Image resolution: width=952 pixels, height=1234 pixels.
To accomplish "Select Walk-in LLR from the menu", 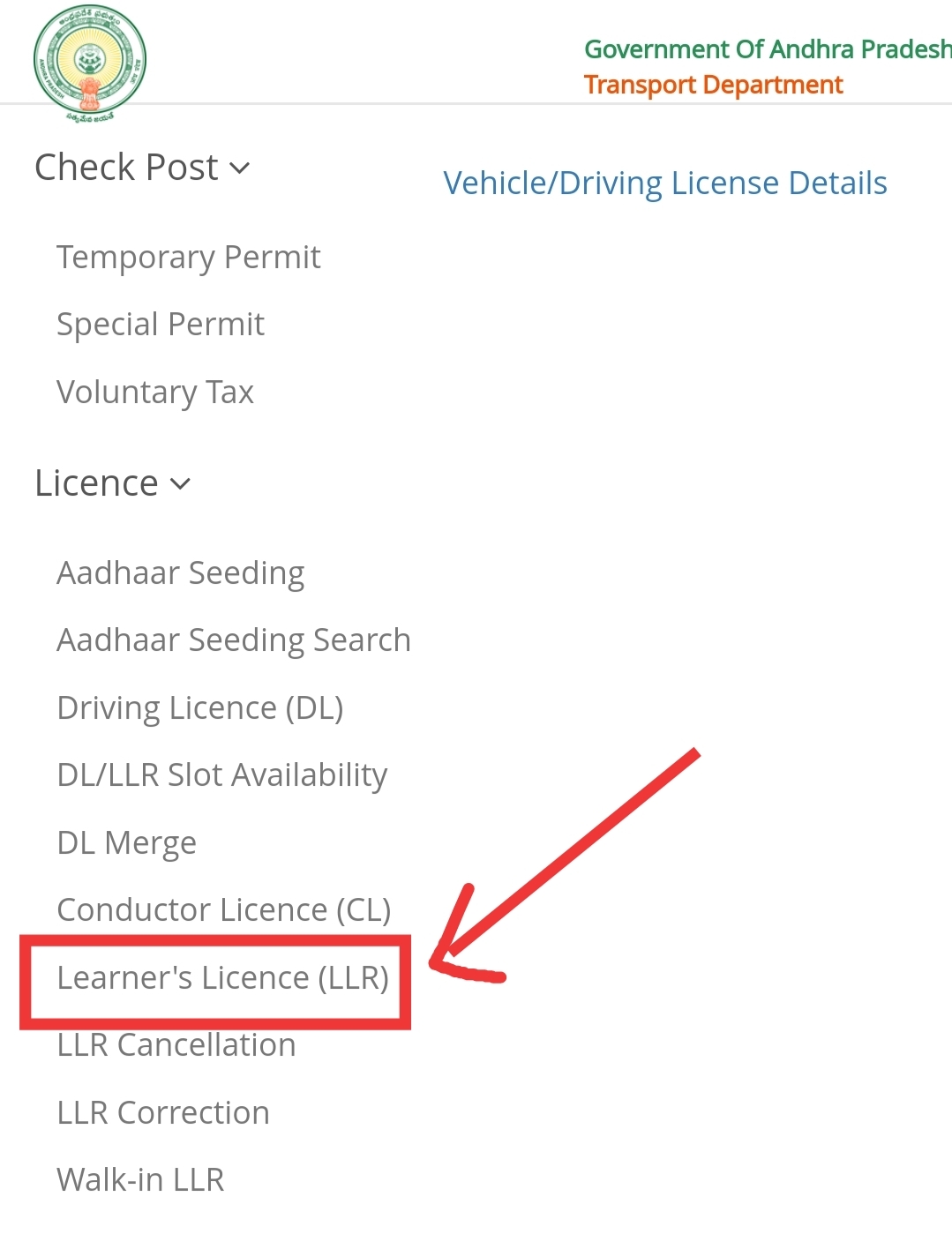I will [x=139, y=1179].
